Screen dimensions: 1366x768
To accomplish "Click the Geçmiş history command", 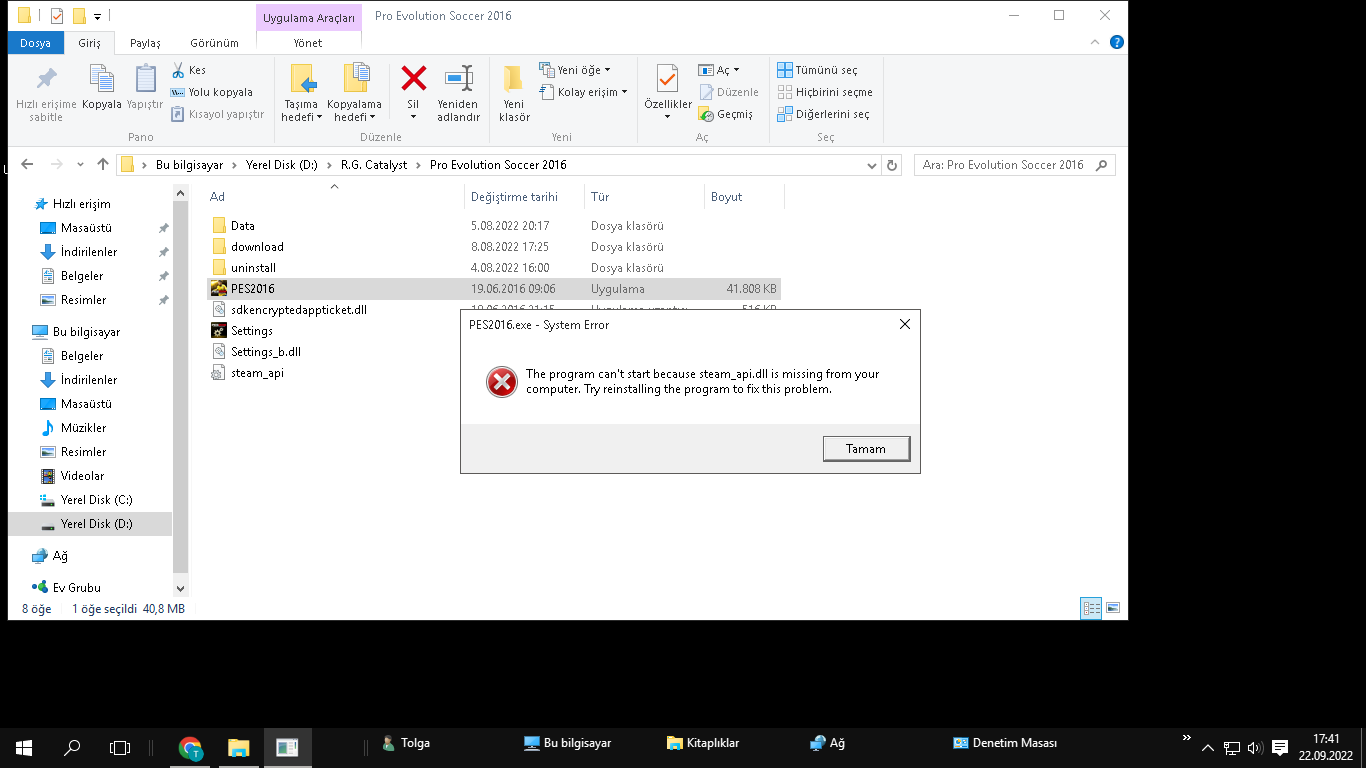I will pyautogui.click(x=725, y=114).
